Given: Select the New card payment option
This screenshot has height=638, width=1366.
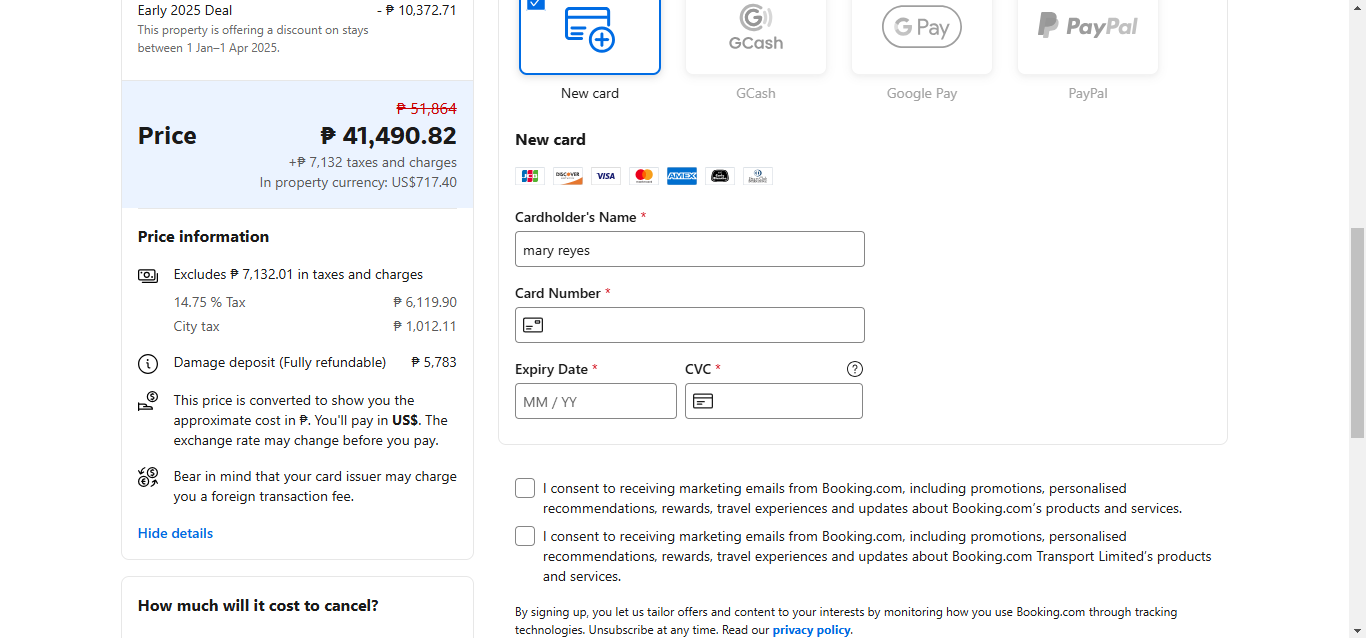Looking at the screenshot, I should [590, 35].
